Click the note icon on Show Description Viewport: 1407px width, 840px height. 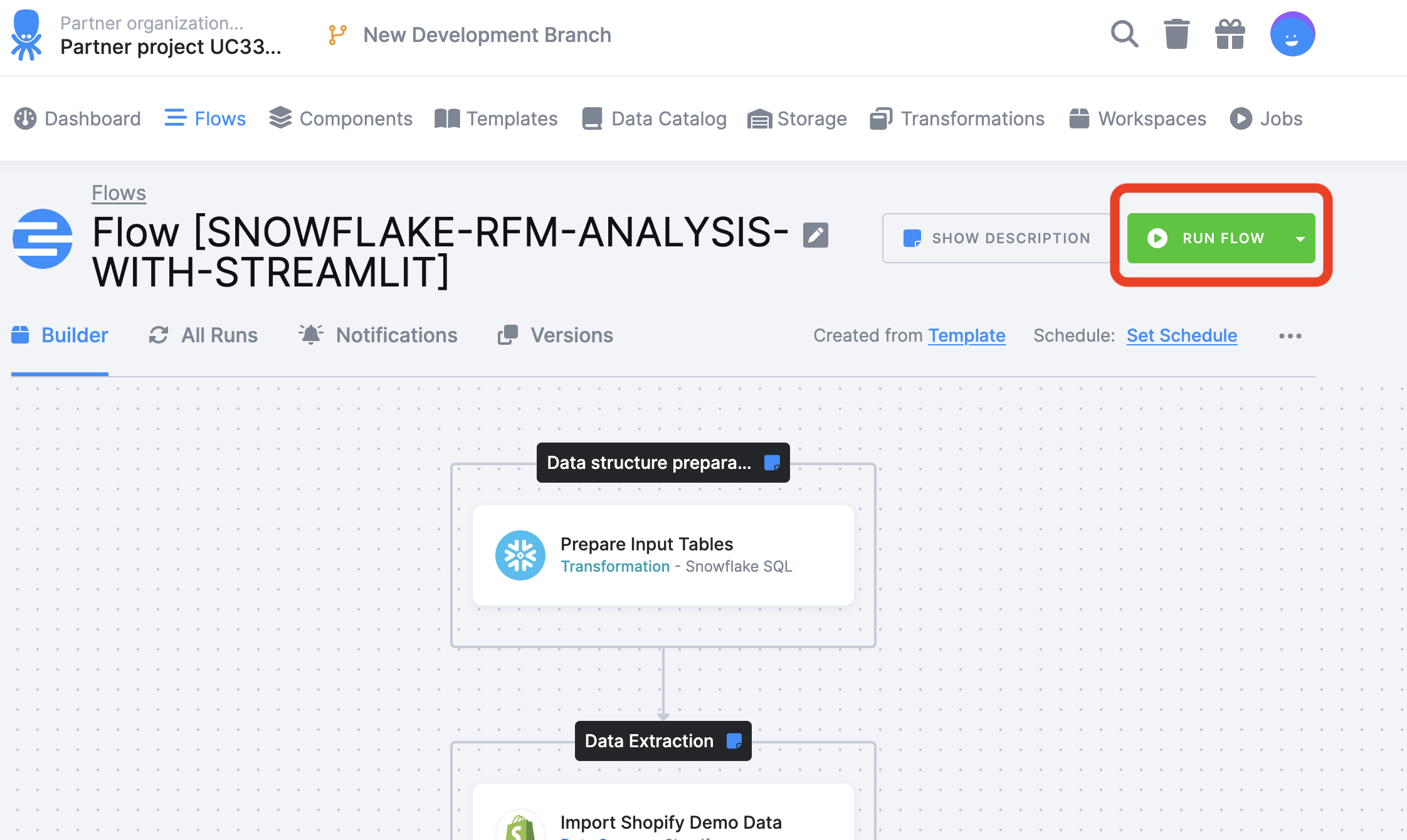(912, 238)
